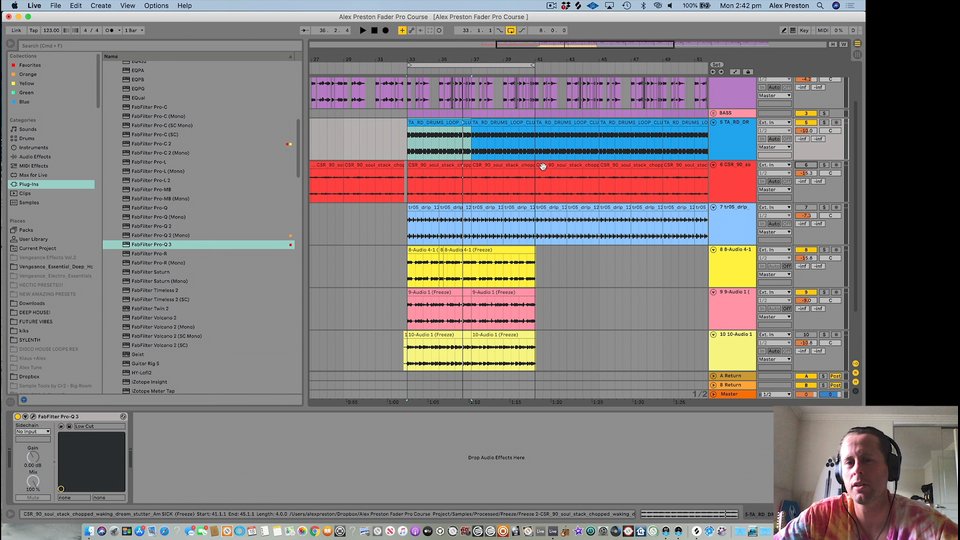Open the View menu
Image resolution: width=960 pixels, height=540 pixels.
(x=127, y=6)
